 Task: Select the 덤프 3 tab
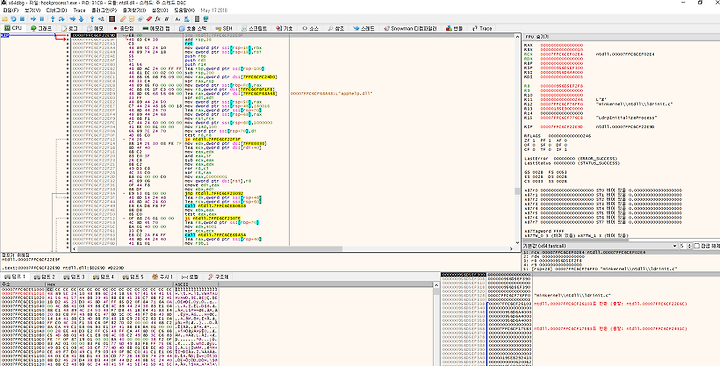[74, 277]
